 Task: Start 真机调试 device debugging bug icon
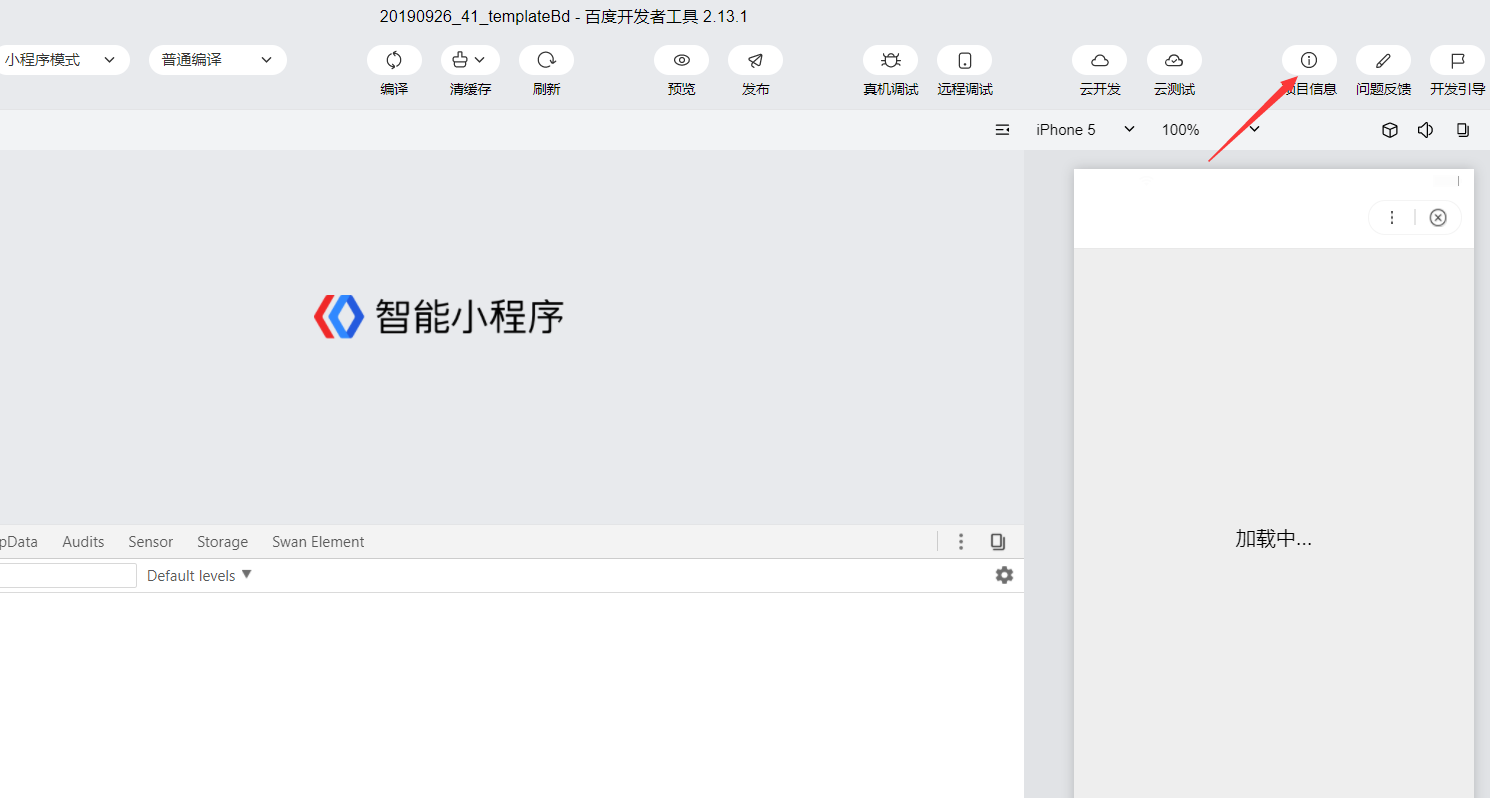click(890, 60)
